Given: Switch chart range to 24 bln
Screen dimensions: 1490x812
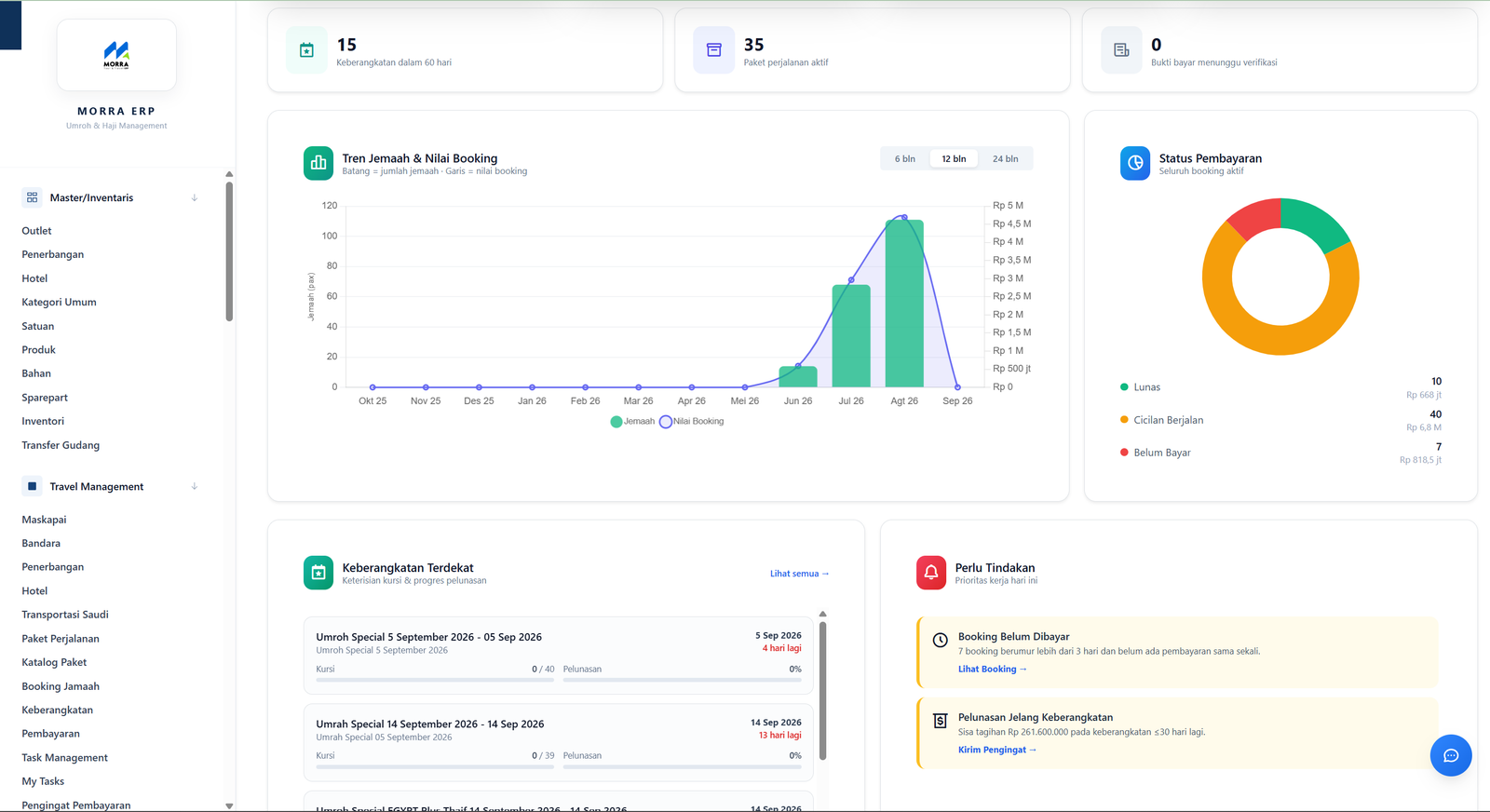Looking at the screenshot, I should (x=1005, y=159).
